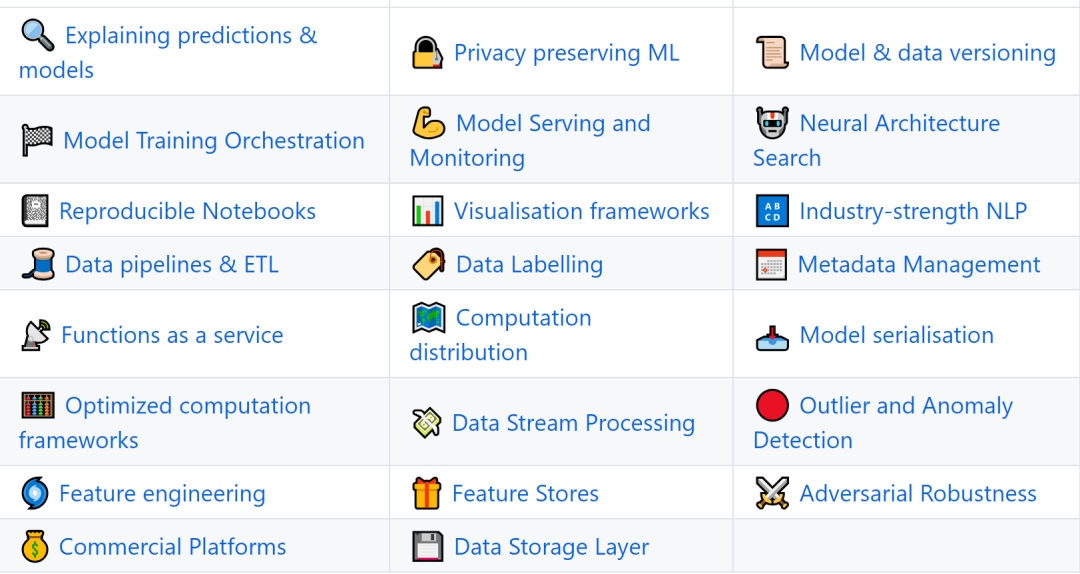Follow the Functions as a service link
Viewport: 1080px width, 574px height.
point(172,335)
